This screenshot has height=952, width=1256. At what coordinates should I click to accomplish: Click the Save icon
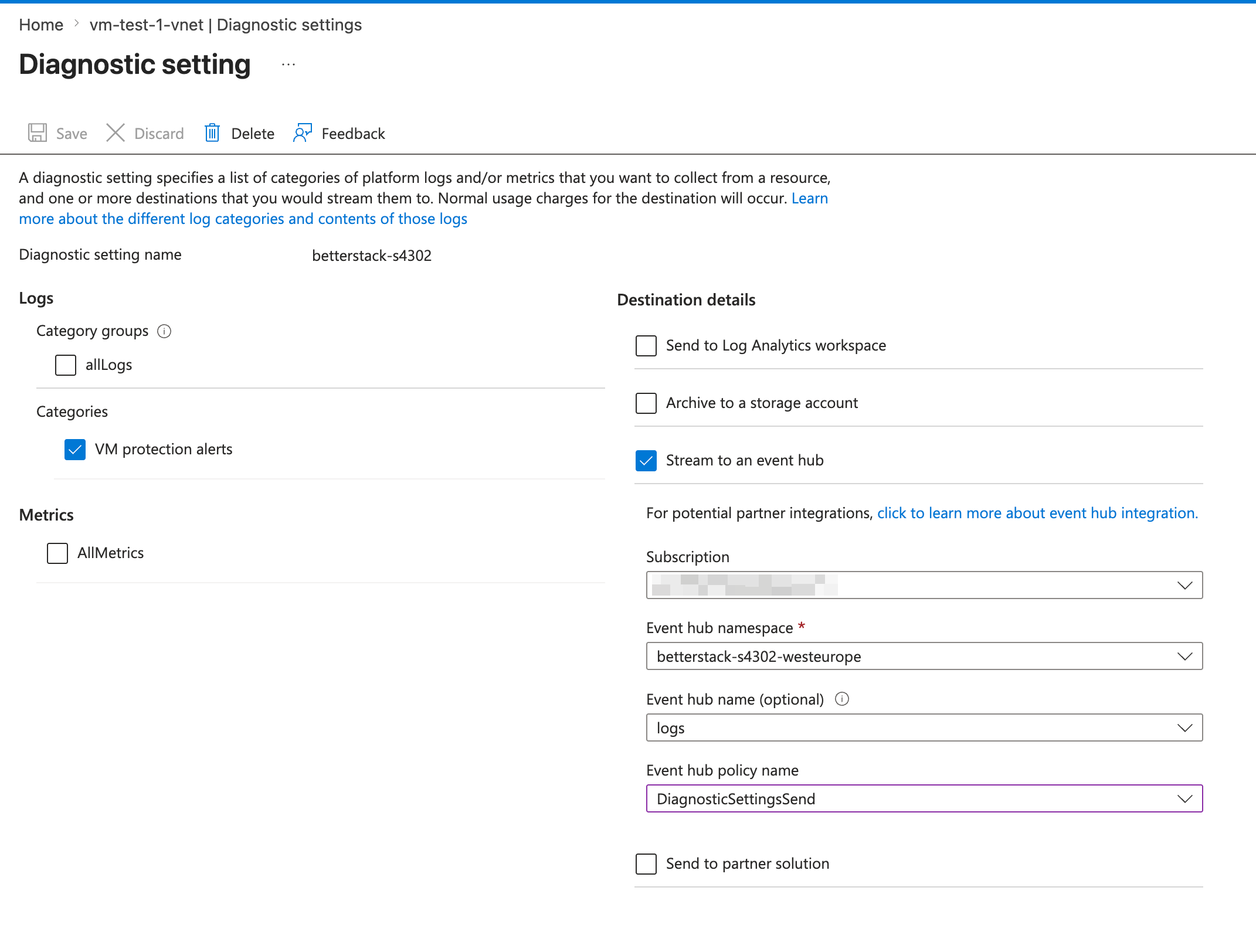(x=38, y=133)
